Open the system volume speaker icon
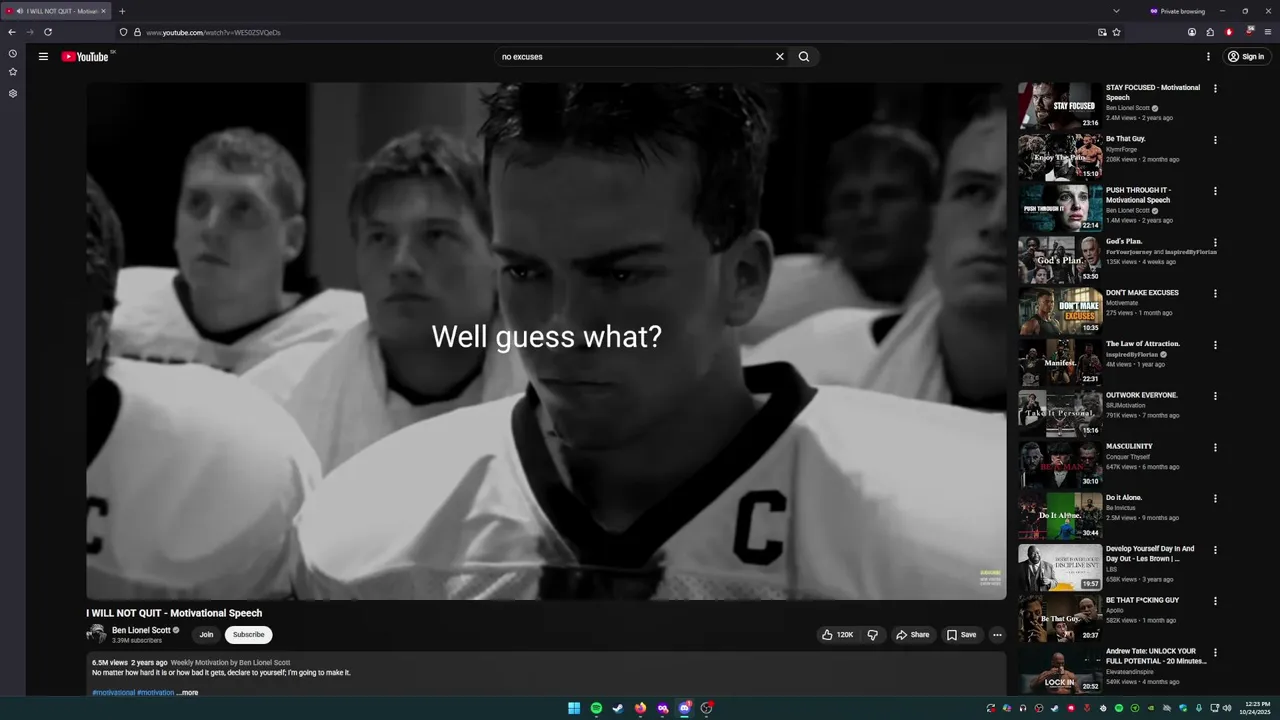Screen dimensions: 1280x720 point(1227,708)
